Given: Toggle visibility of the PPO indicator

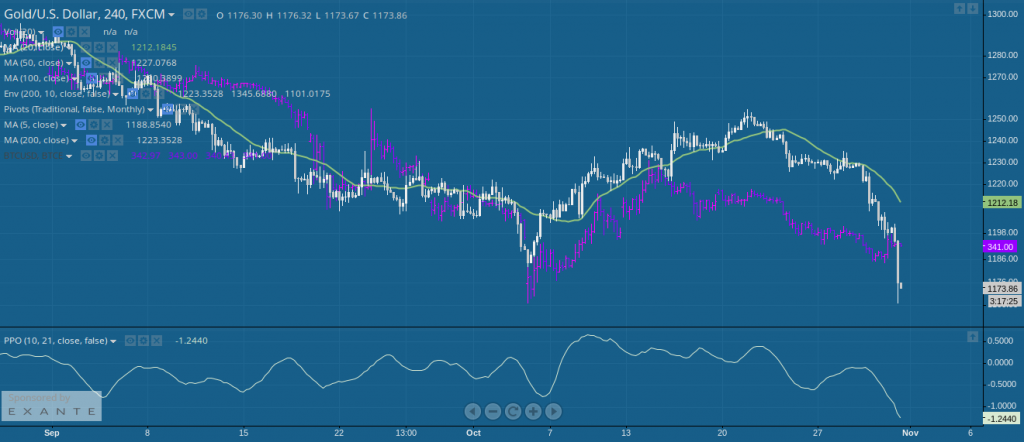Looking at the screenshot, I should click(x=128, y=341).
